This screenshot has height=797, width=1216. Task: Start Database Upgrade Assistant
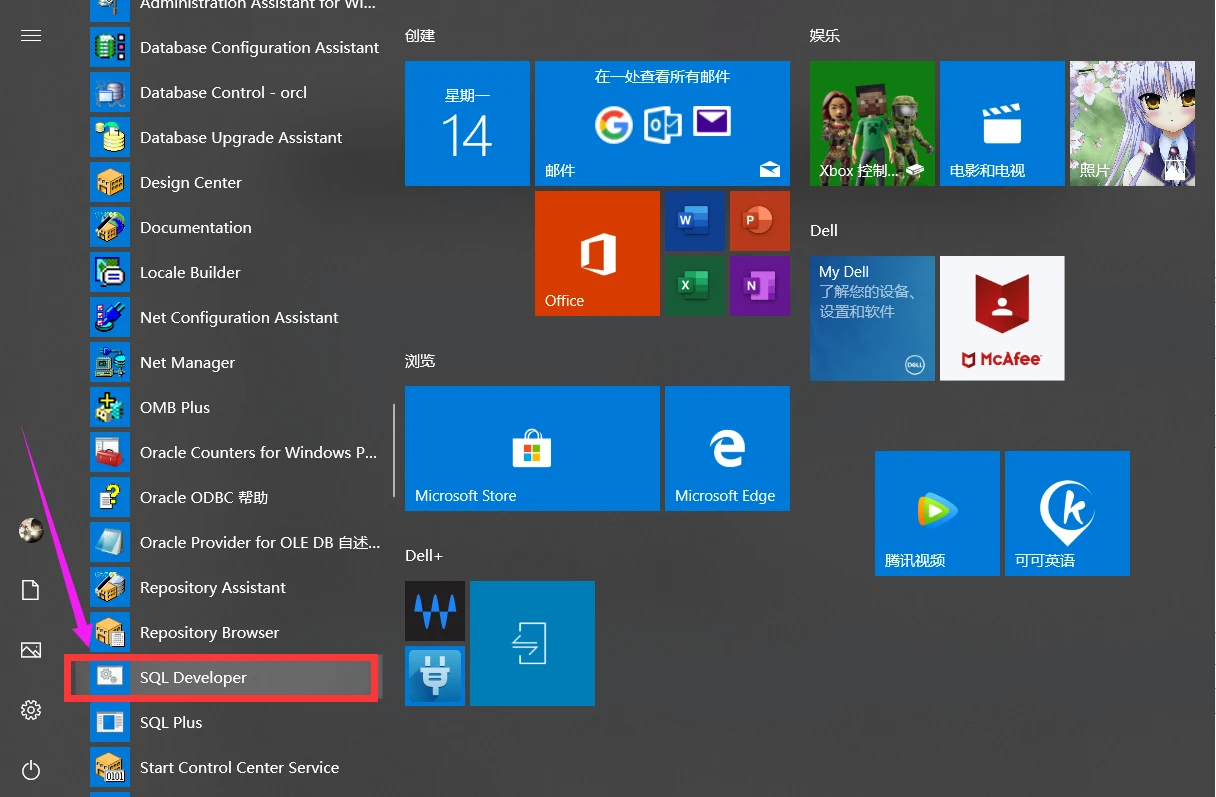click(236, 137)
